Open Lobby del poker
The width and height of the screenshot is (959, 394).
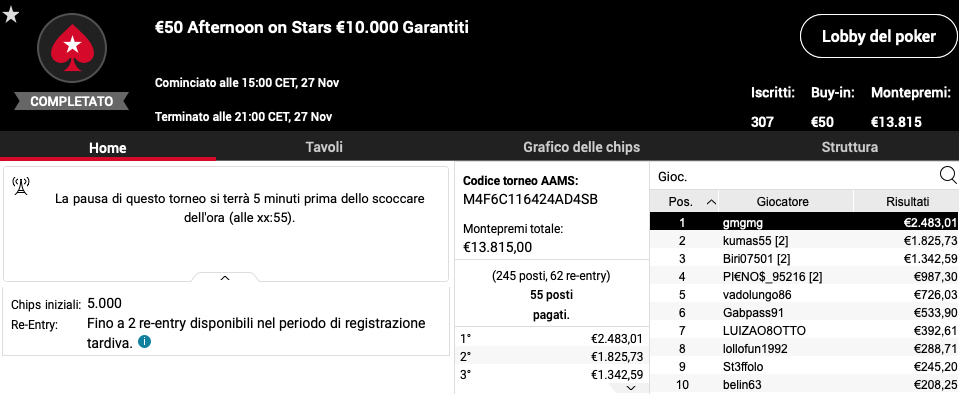tap(878, 37)
